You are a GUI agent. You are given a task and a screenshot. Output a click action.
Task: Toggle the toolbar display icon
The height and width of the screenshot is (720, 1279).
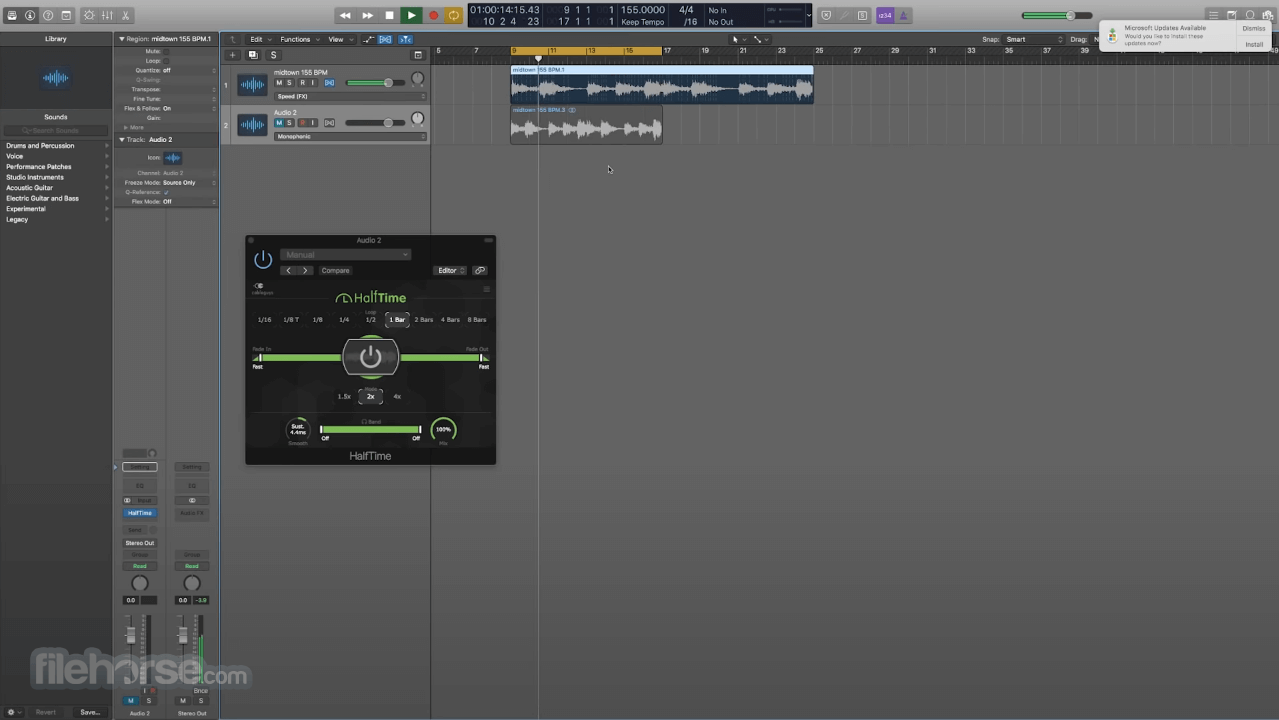coord(66,15)
